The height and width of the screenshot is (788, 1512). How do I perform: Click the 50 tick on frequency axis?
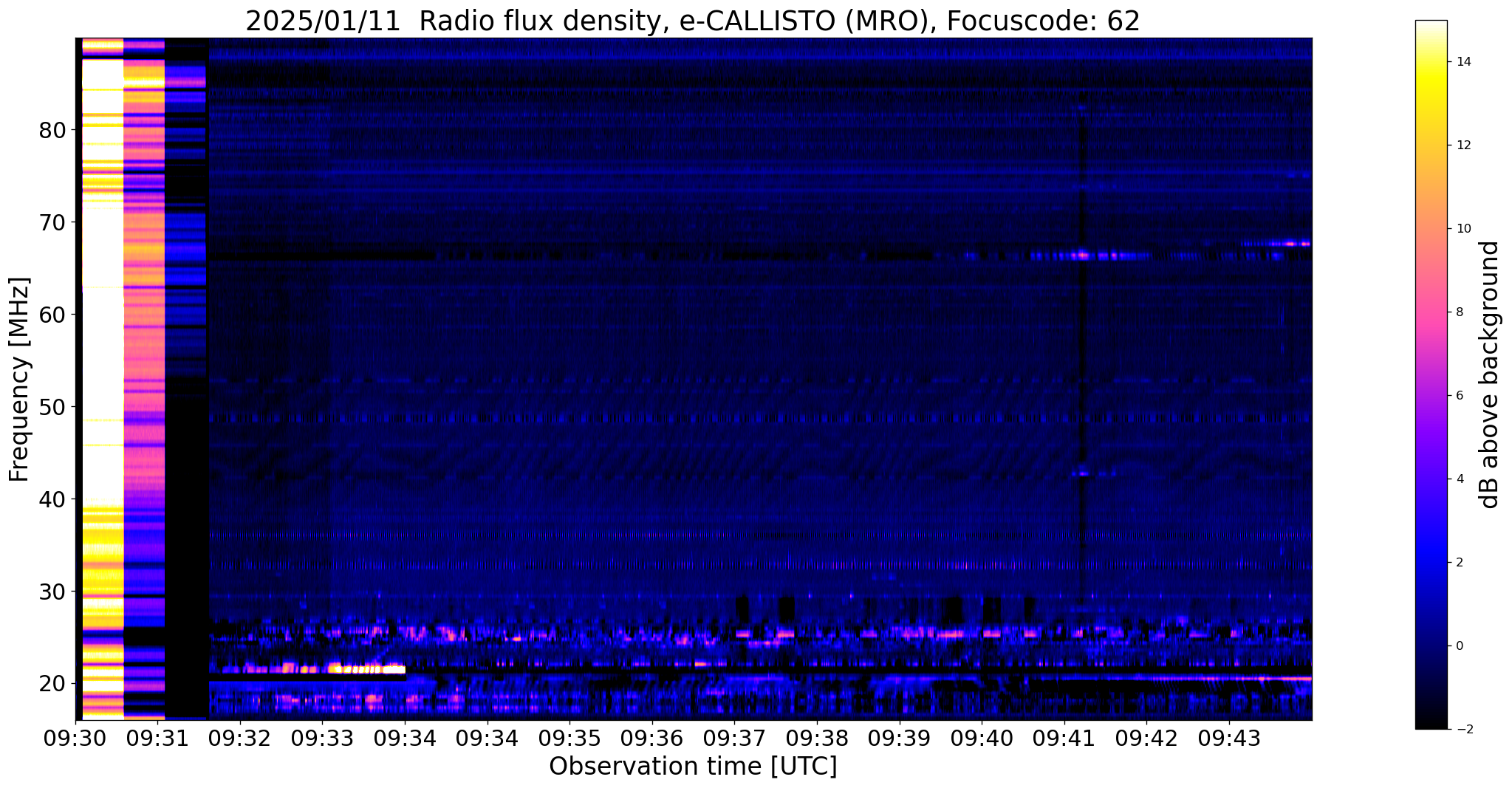click(x=52, y=408)
